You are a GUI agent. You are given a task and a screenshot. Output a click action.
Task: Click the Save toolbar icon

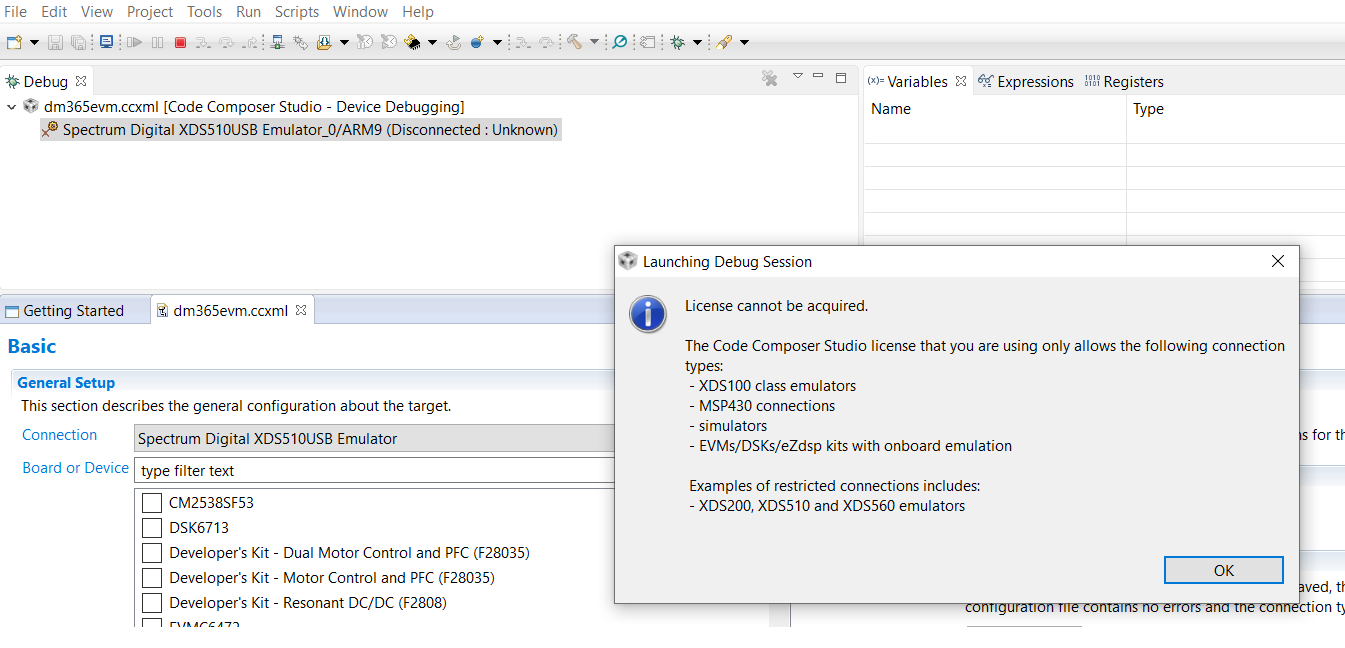(x=55, y=42)
